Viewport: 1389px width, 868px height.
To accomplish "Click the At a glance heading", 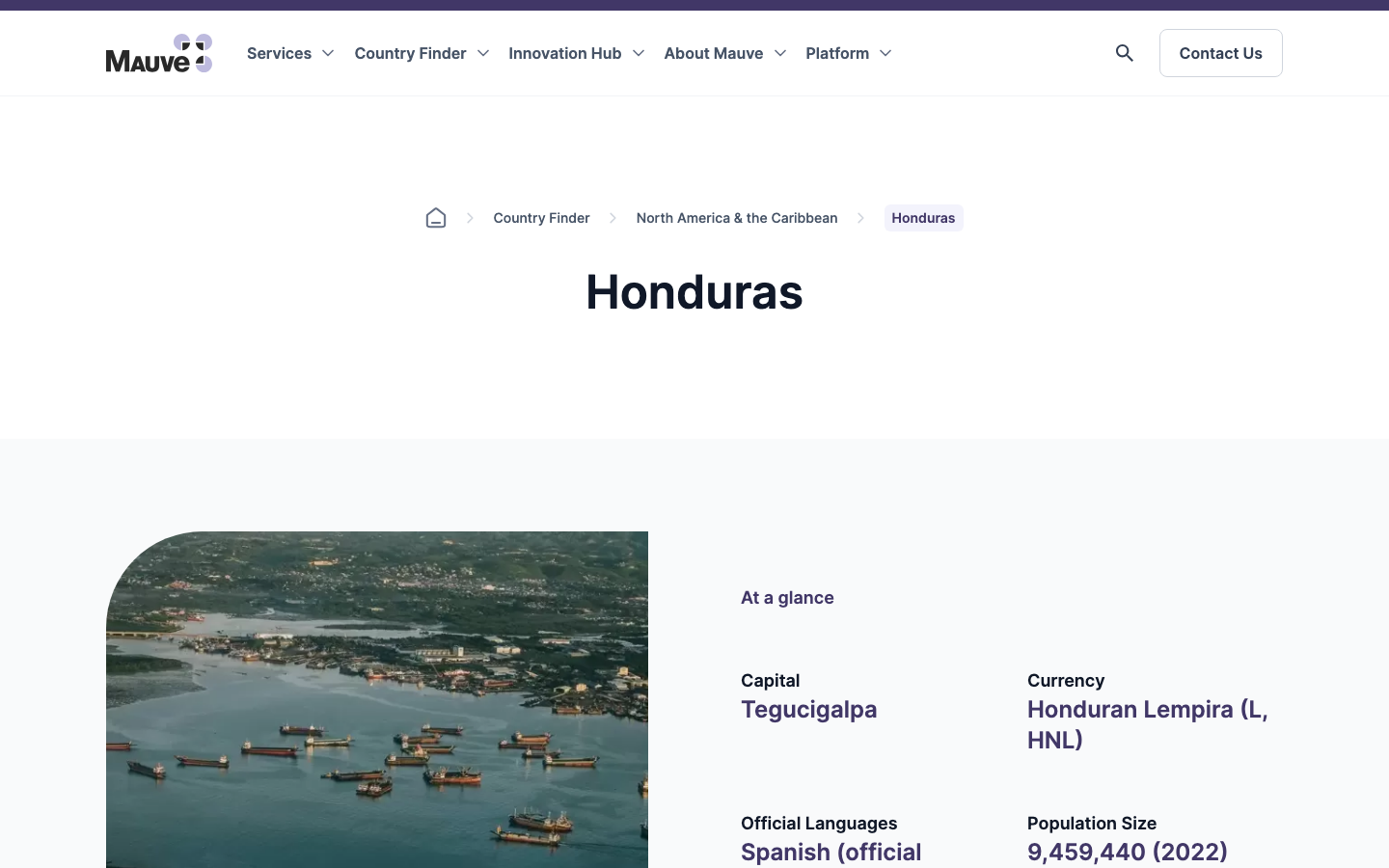I will [x=787, y=598].
